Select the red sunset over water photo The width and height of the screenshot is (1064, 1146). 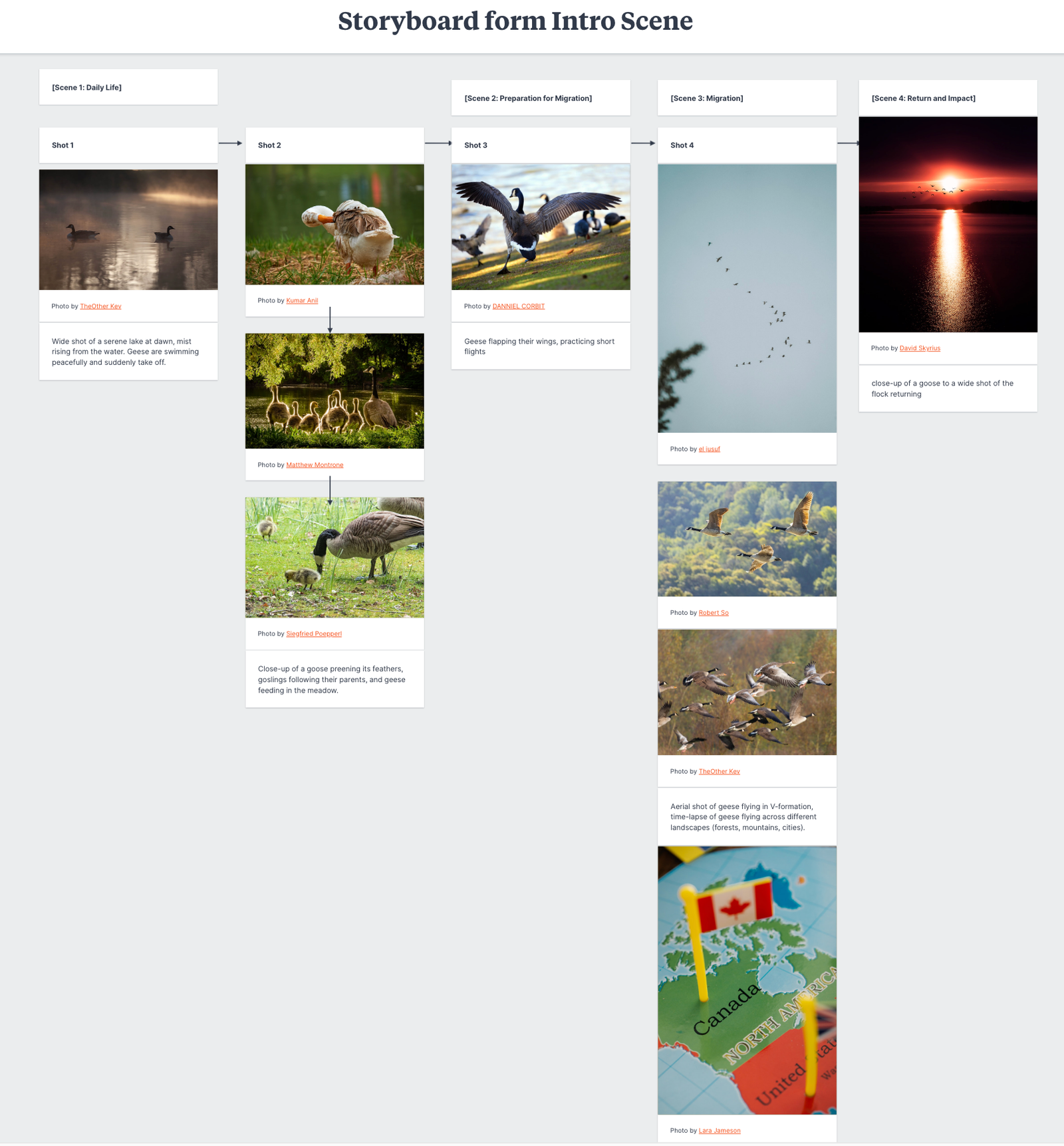pyautogui.click(x=948, y=225)
